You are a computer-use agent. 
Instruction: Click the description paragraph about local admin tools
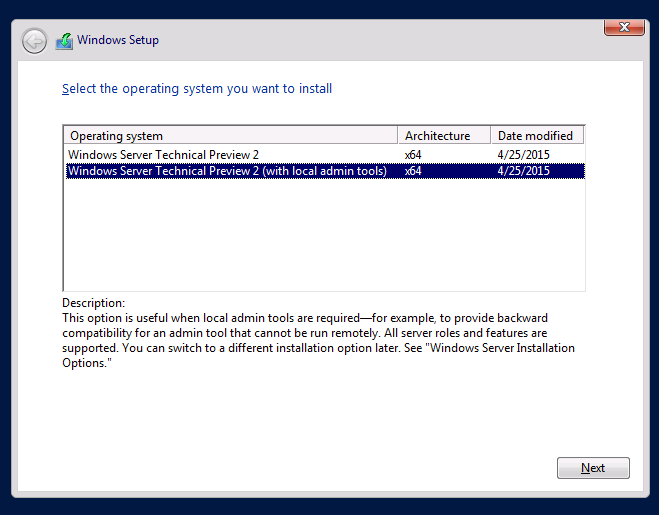(318, 341)
